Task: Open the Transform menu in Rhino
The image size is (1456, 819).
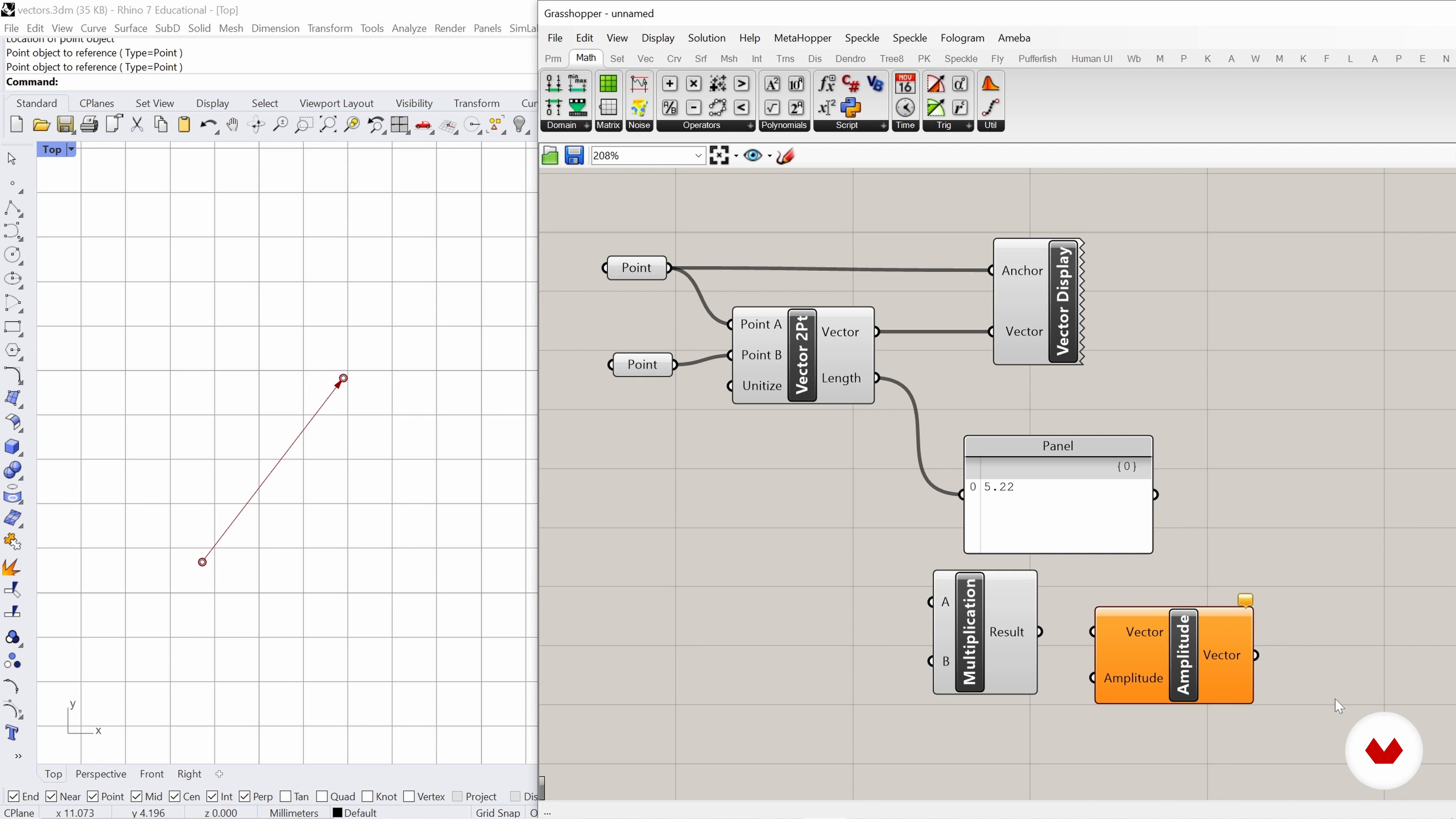Action: coord(329,28)
